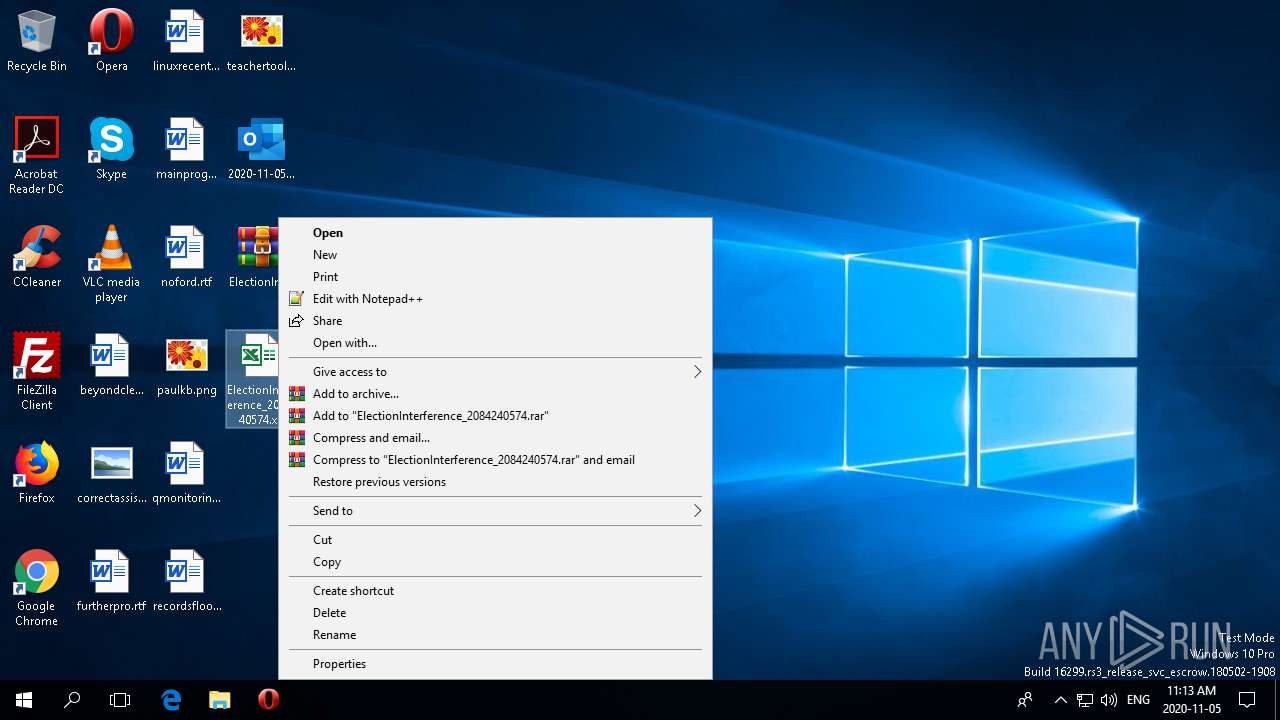Expand the Give access to submenu
This screenshot has height=720, width=1280.
495,372
